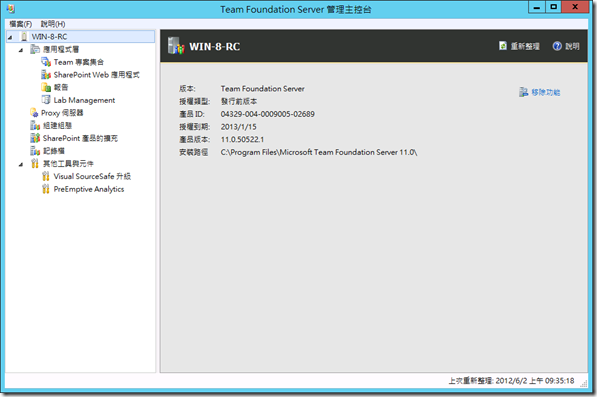Click the Proxy 伺服器 icon
Screen dimensions: 597x397
[x=34, y=113]
